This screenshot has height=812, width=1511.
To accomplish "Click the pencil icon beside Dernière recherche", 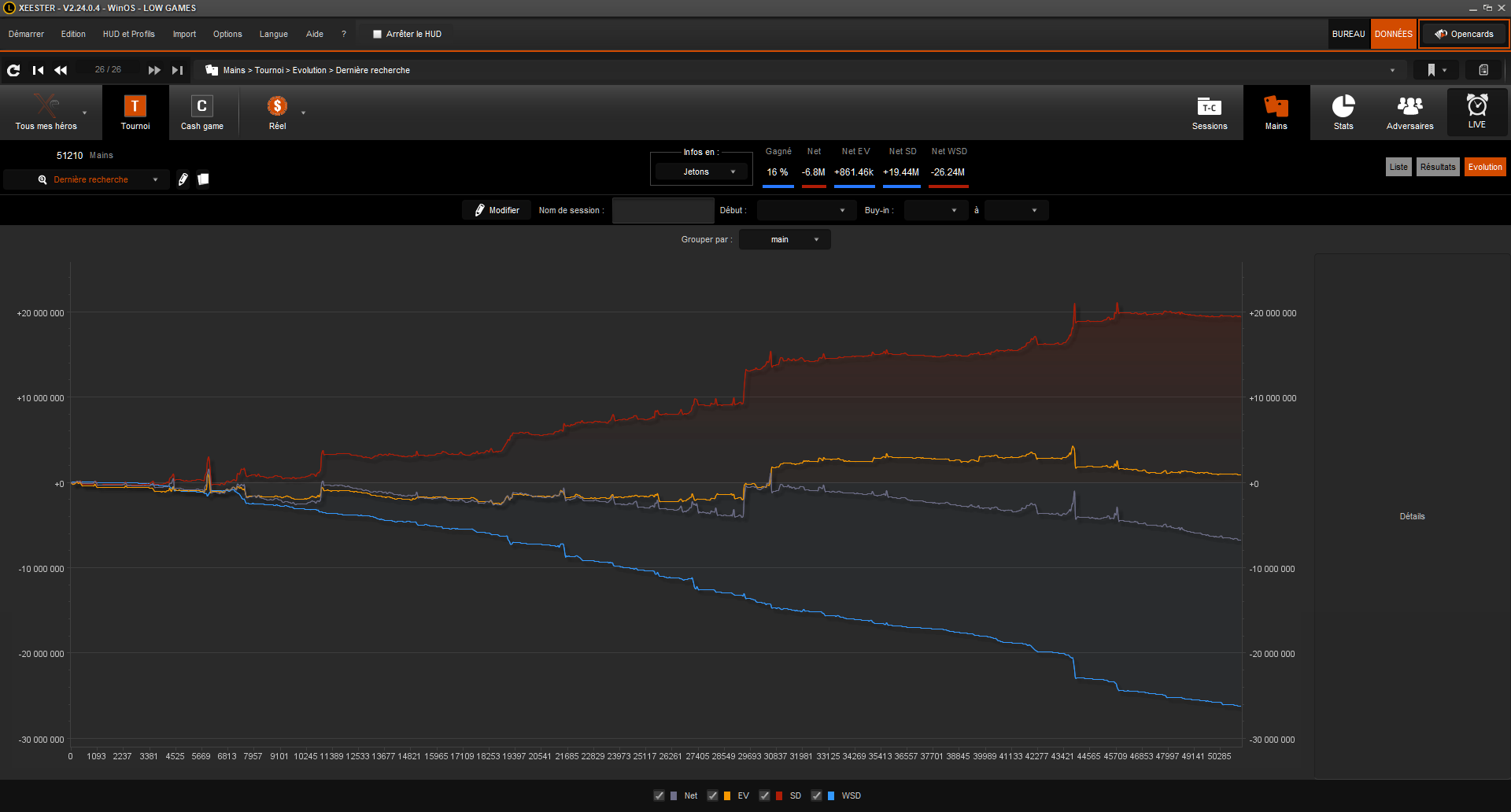I will [183, 179].
